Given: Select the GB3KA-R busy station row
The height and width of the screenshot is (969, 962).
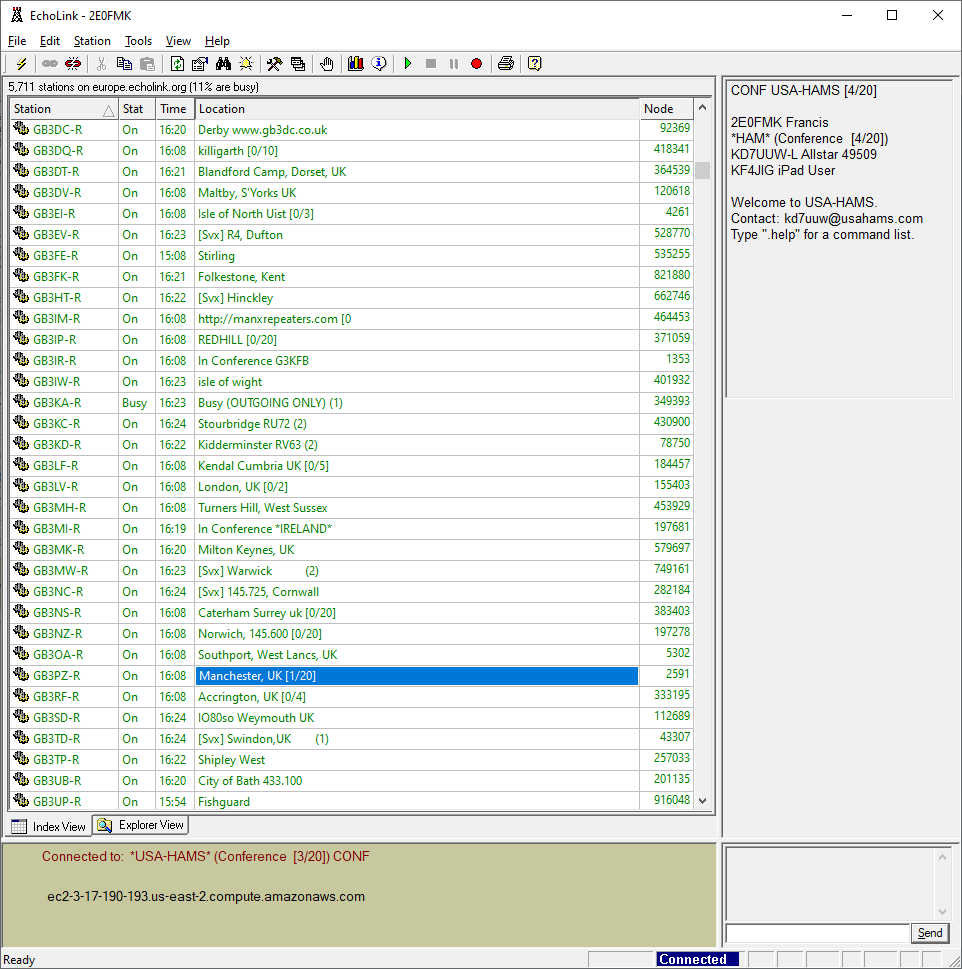Looking at the screenshot, I should coord(57,403).
